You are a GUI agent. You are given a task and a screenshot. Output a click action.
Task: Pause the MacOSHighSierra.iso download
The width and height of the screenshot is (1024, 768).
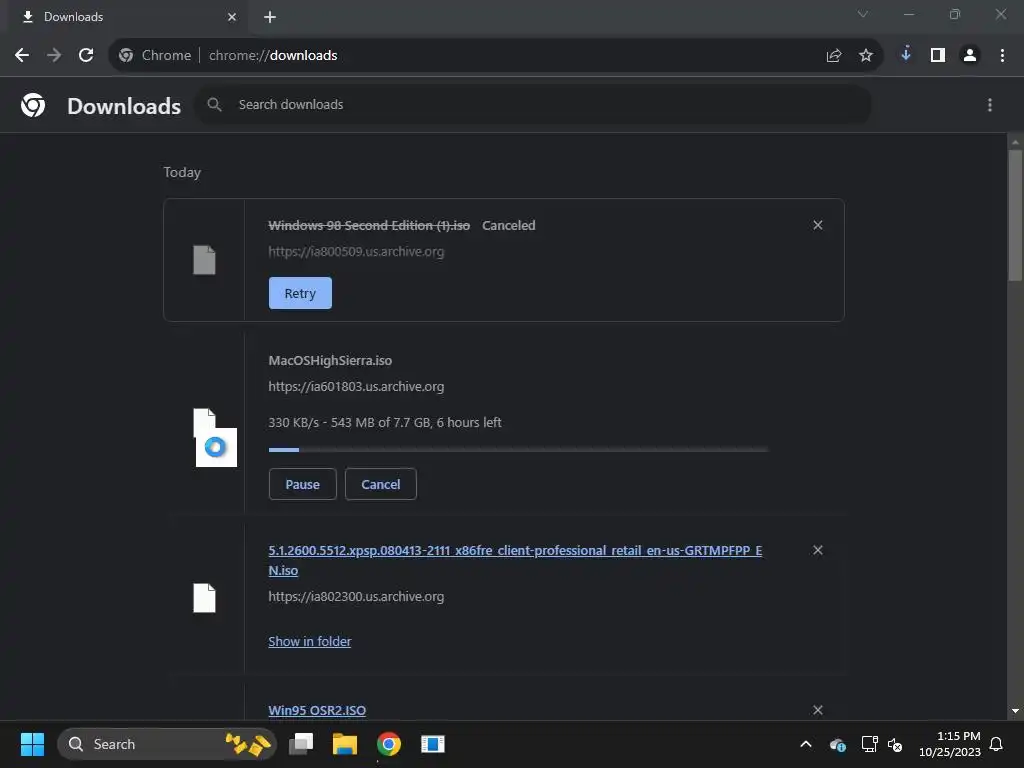click(302, 484)
